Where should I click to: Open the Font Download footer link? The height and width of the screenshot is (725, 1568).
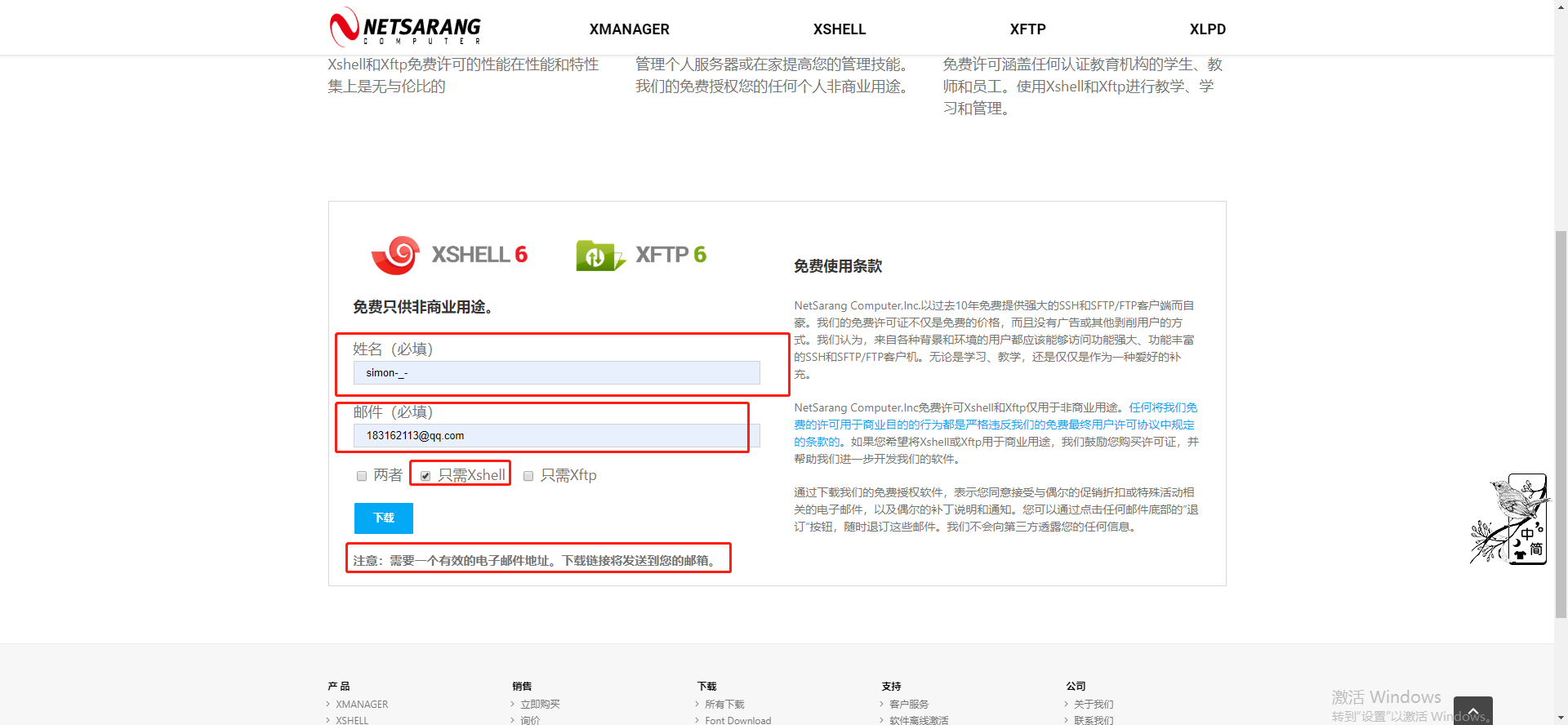click(x=738, y=720)
